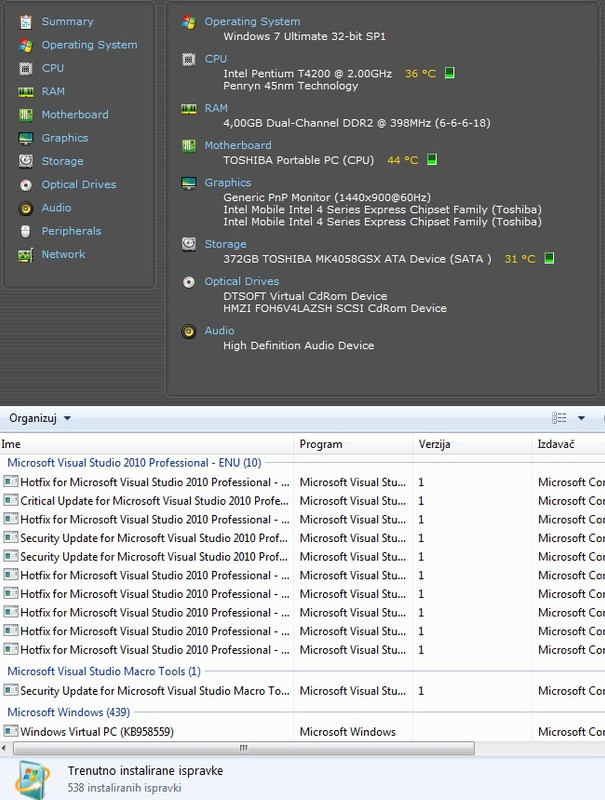The image size is (605, 800).
Task: Click 372GB TOSHIBA MK4058GSX ATA Device text
Action: point(357,259)
